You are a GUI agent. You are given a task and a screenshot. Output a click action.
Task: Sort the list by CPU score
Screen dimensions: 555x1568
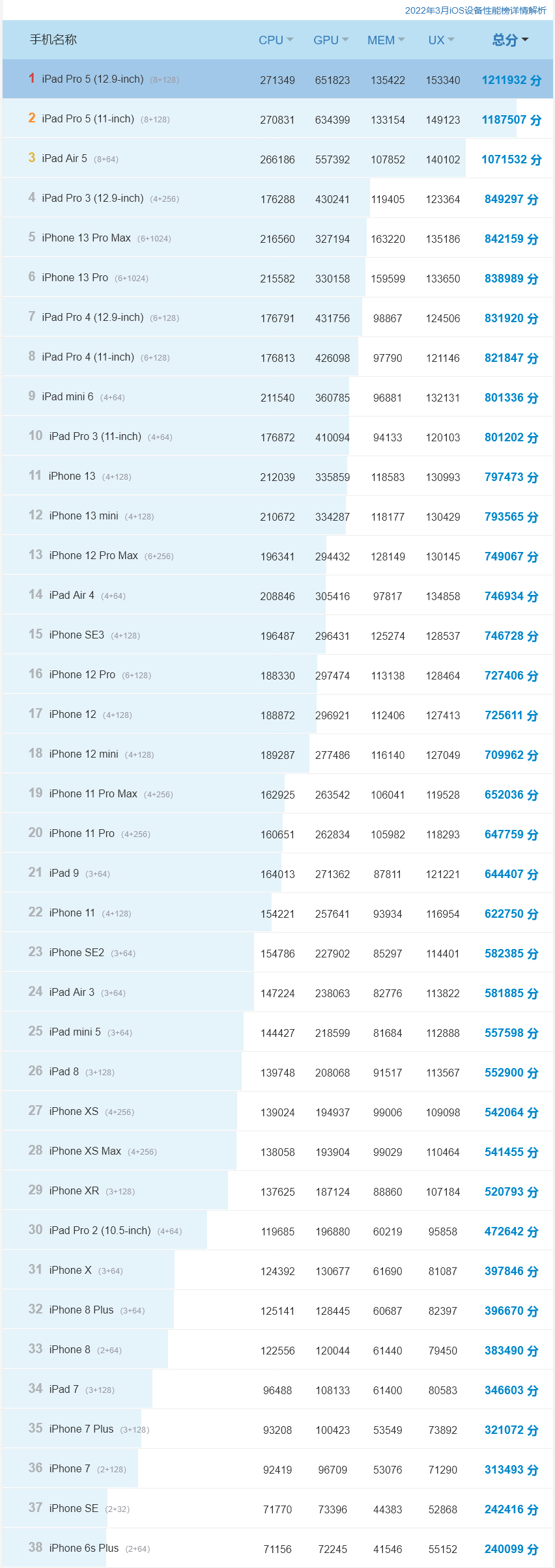(276, 40)
